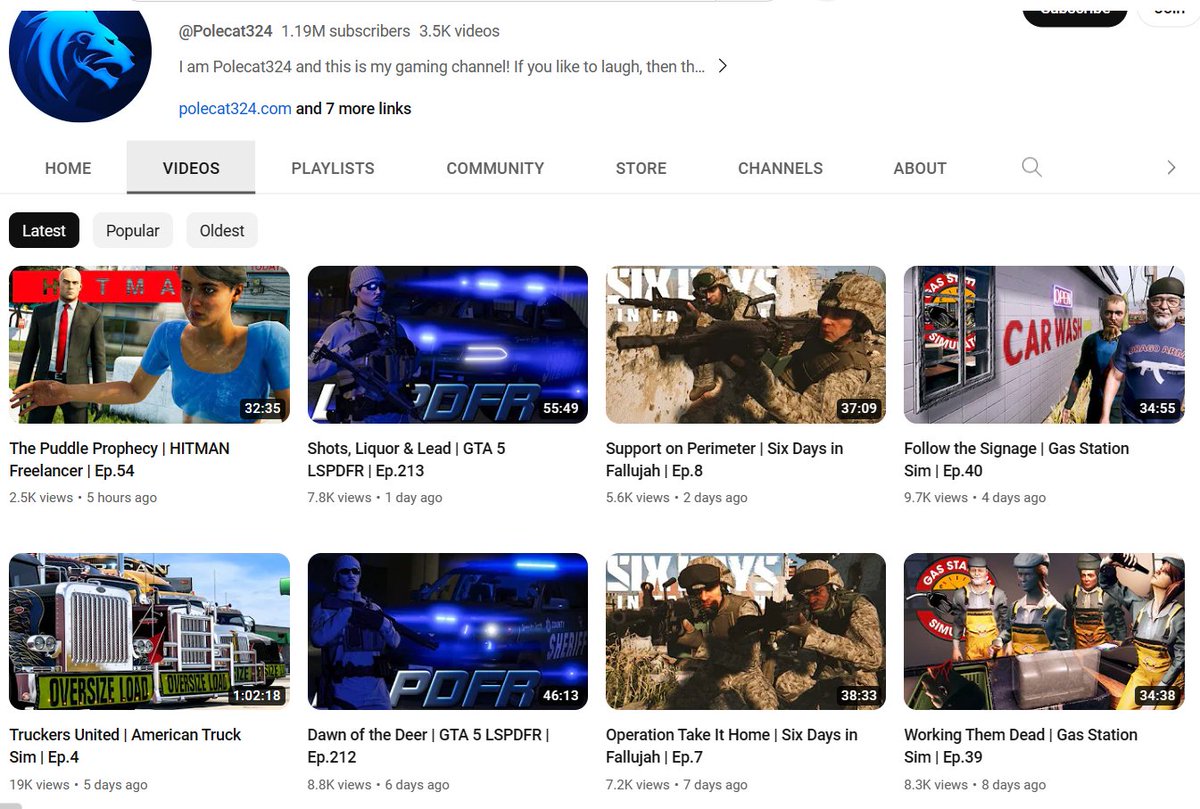Open the COMMUNITY tab
Image resolution: width=1200 pixels, height=809 pixels.
click(495, 168)
